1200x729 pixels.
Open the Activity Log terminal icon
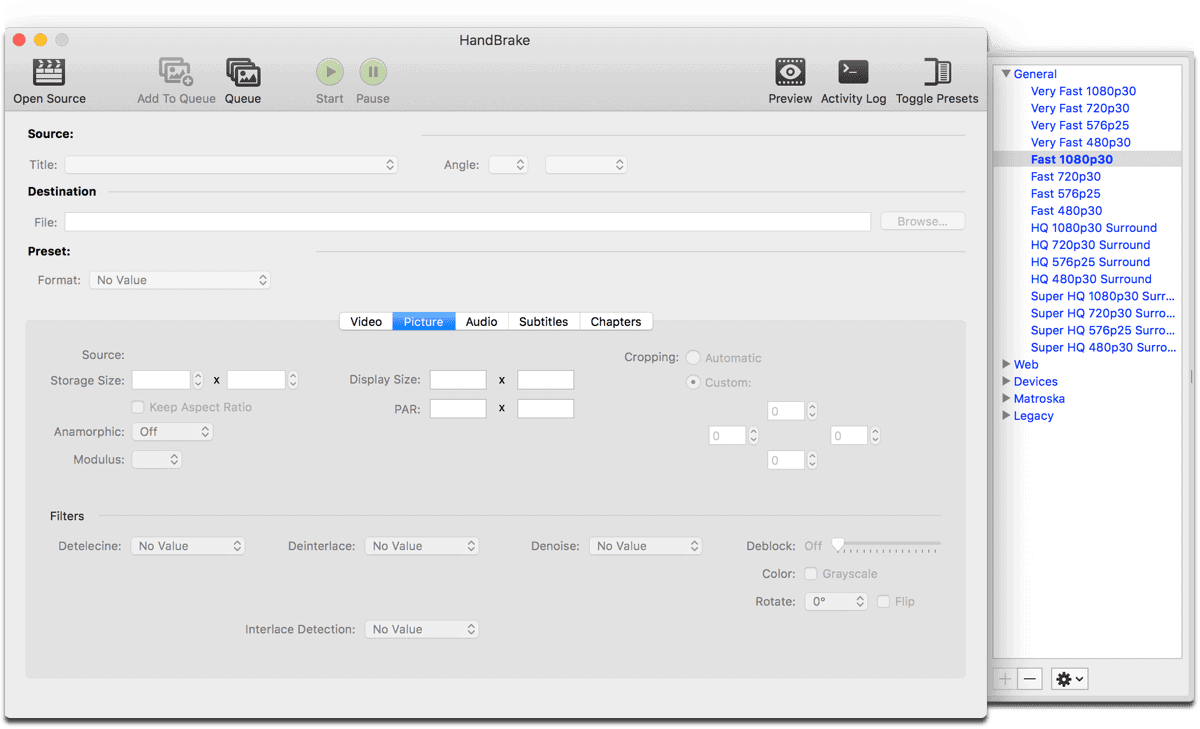pos(853,72)
